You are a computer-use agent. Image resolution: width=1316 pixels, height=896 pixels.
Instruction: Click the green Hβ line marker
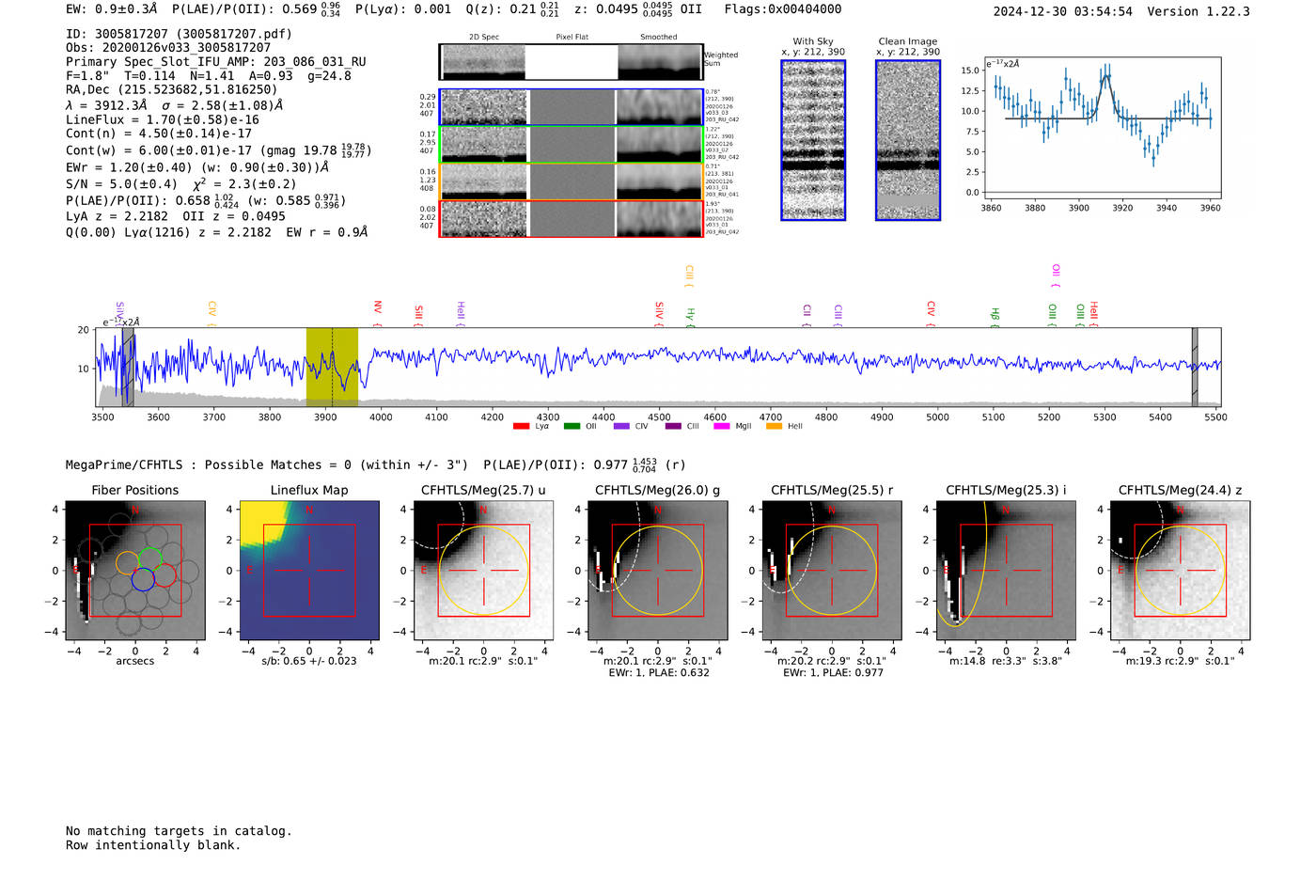coord(995,317)
